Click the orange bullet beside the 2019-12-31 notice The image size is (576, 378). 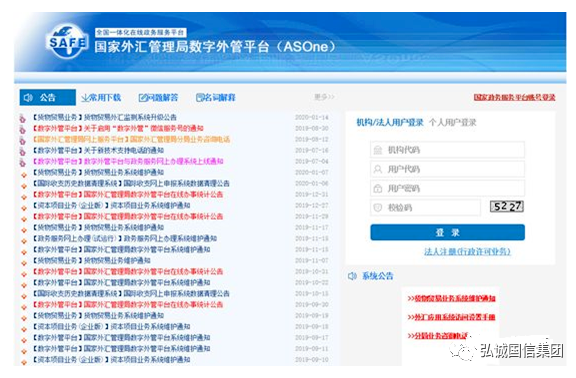coord(24,197)
